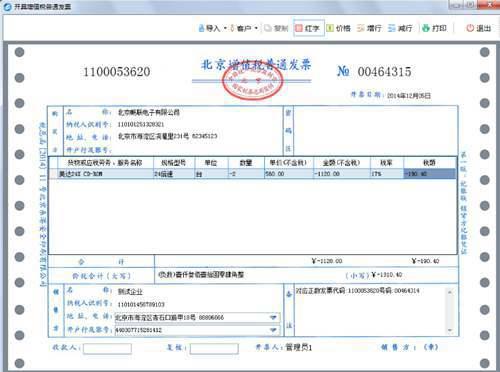Click the 规格型号 column header
Viewport: 500px width, 372px height.
click(x=173, y=163)
